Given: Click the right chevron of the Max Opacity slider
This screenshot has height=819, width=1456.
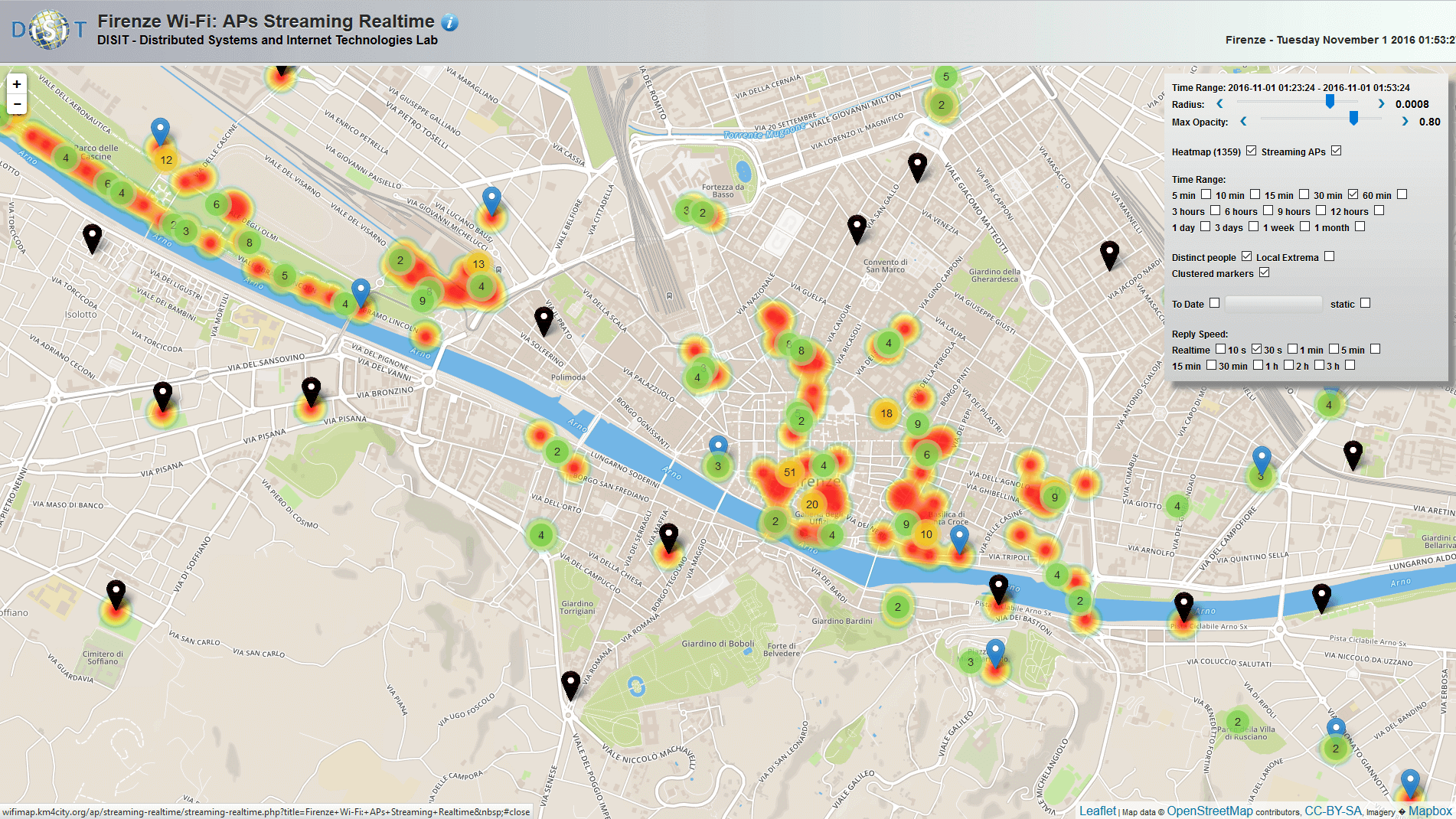Looking at the screenshot, I should (1405, 121).
